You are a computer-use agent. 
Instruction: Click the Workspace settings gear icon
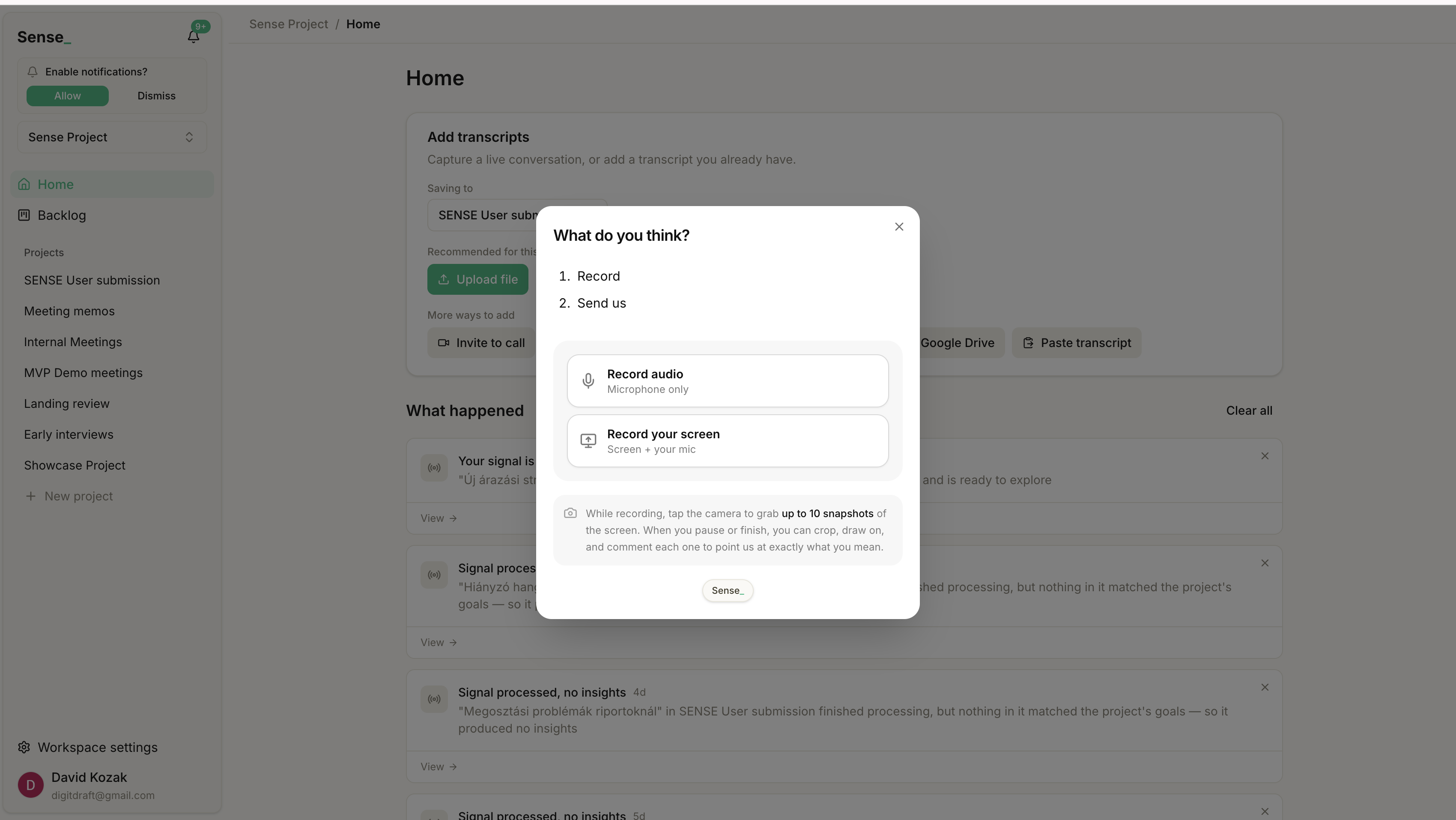click(24, 747)
